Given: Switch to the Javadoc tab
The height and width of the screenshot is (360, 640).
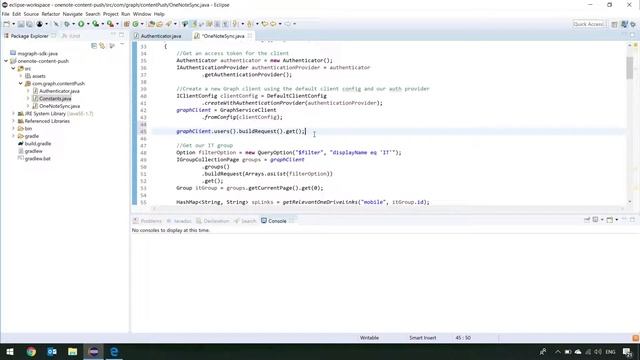Looking at the screenshot, I should pyautogui.click(x=179, y=221).
